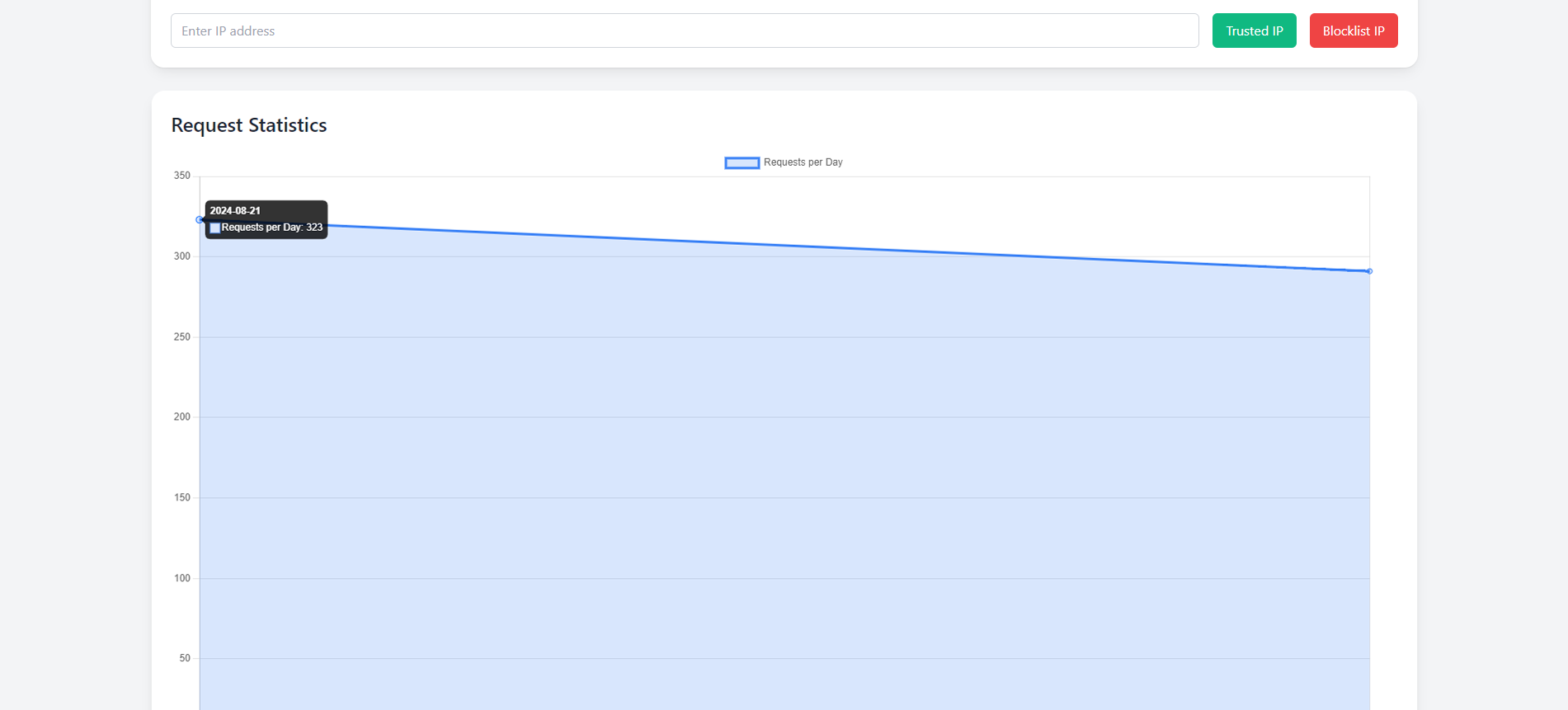Select the rightmost data point on the line
Viewport: 1568px width, 710px height.
pos(1369,271)
